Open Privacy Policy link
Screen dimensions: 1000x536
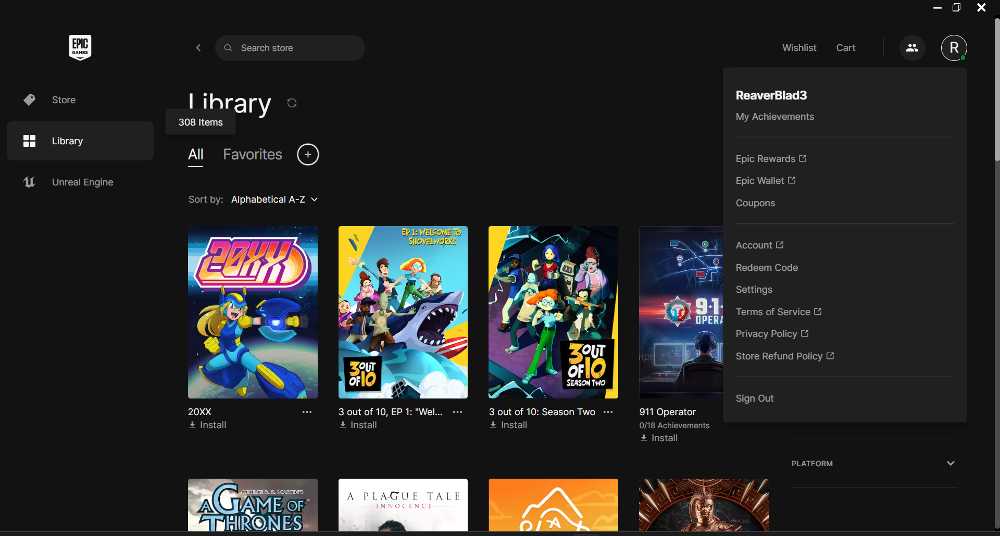pos(772,334)
